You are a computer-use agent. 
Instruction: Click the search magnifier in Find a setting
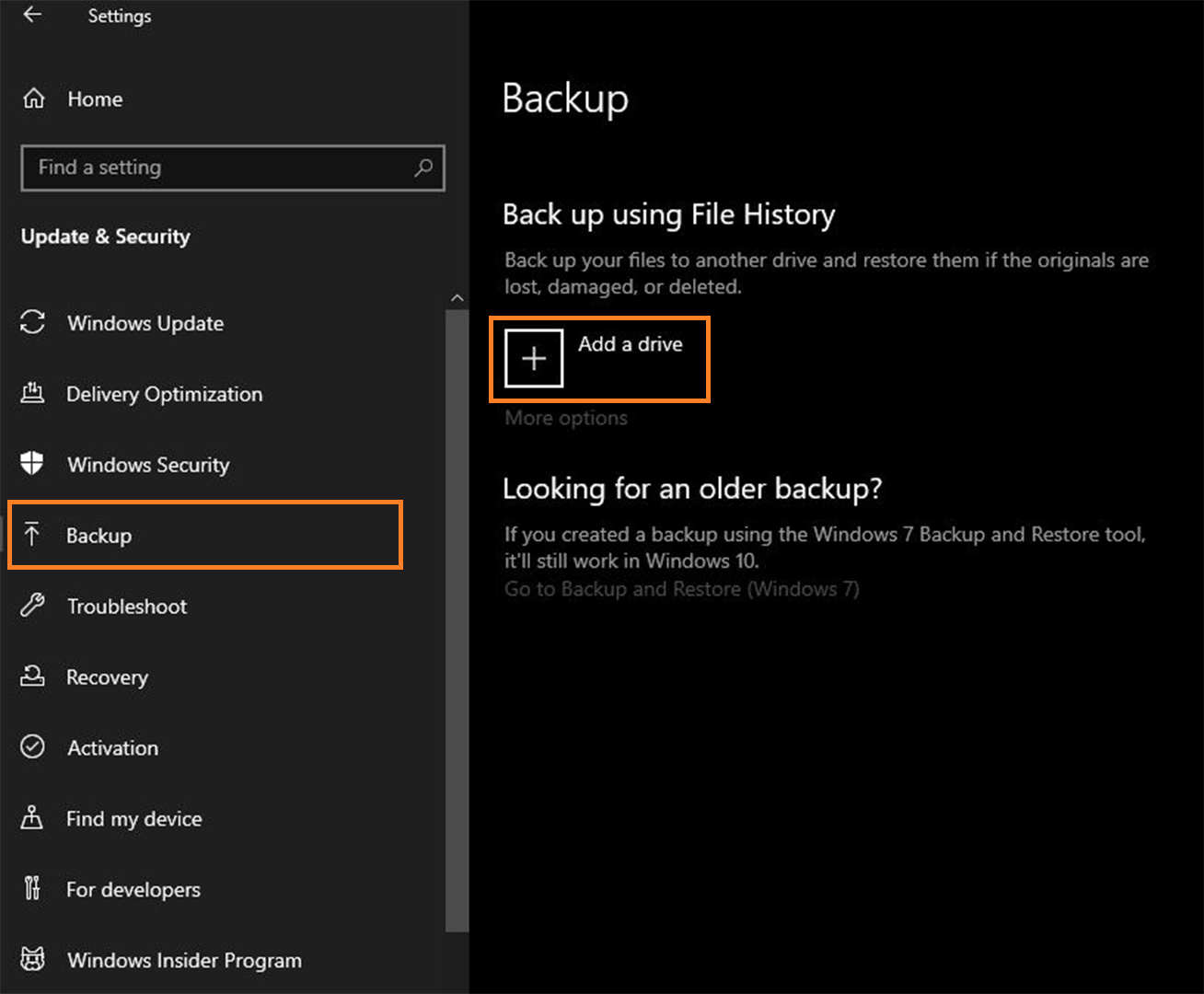coord(423,168)
